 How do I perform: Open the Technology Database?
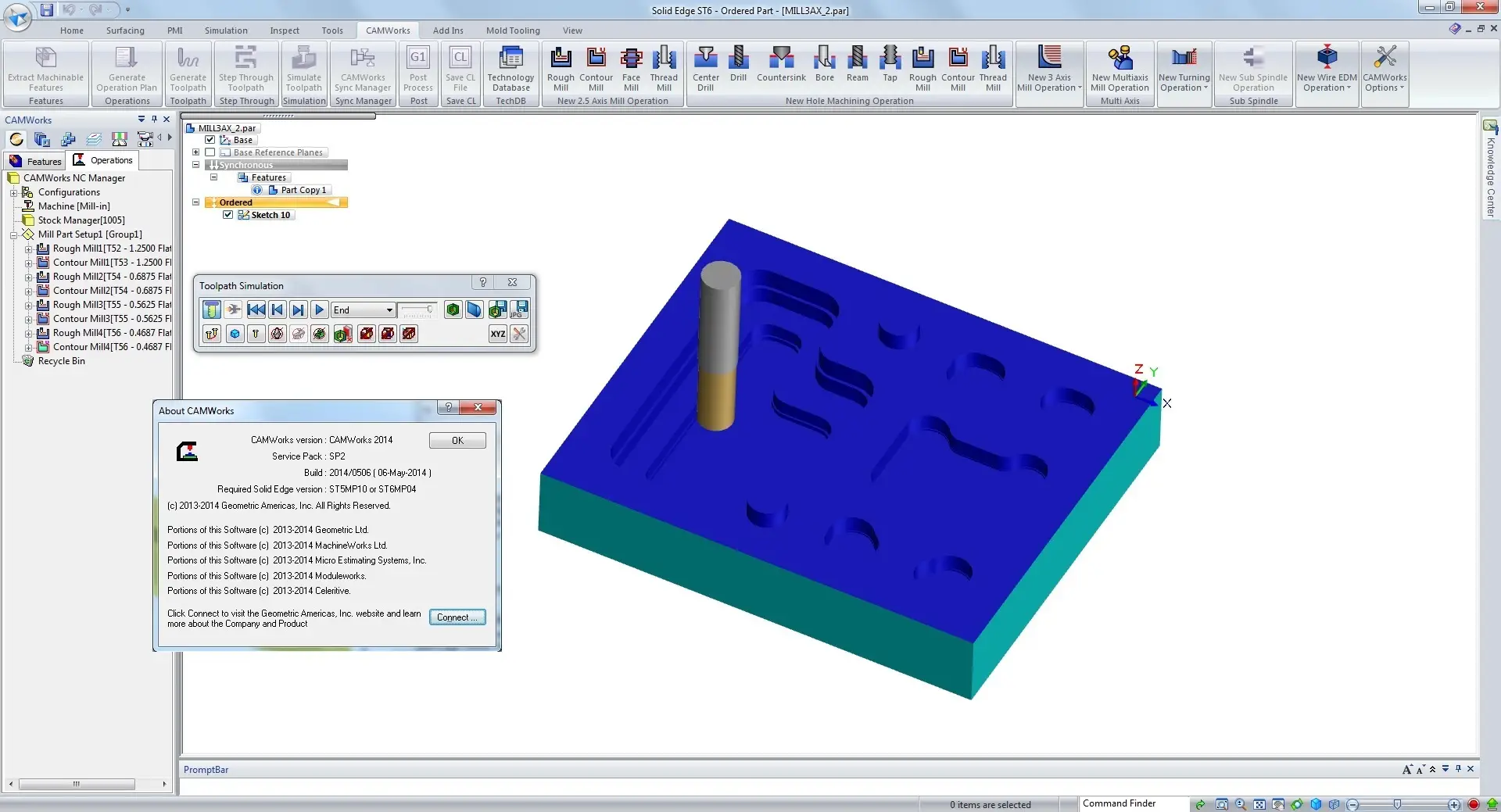pyautogui.click(x=510, y=69)
